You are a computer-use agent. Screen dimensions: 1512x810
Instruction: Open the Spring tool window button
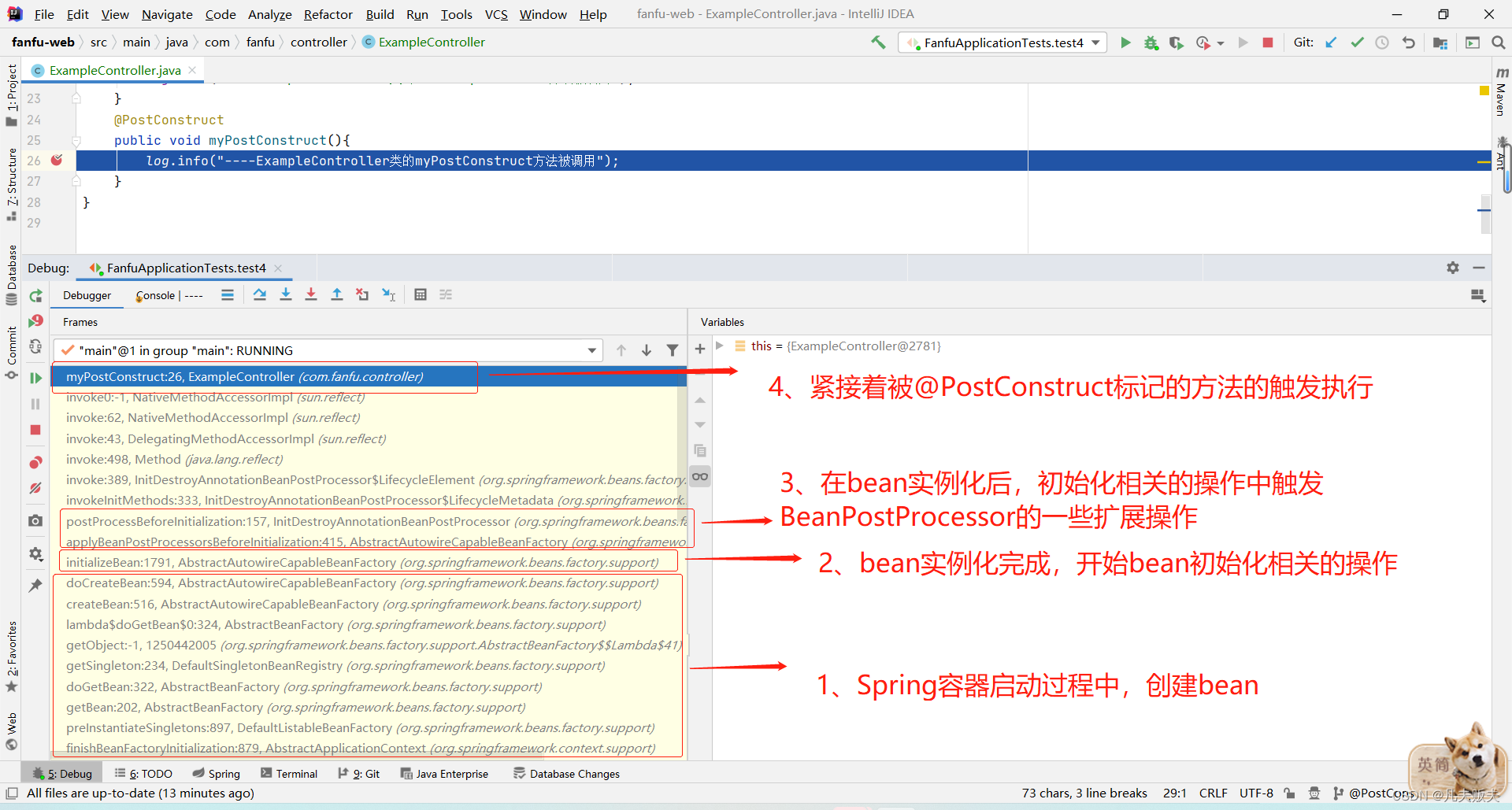(x=217, y=774)
